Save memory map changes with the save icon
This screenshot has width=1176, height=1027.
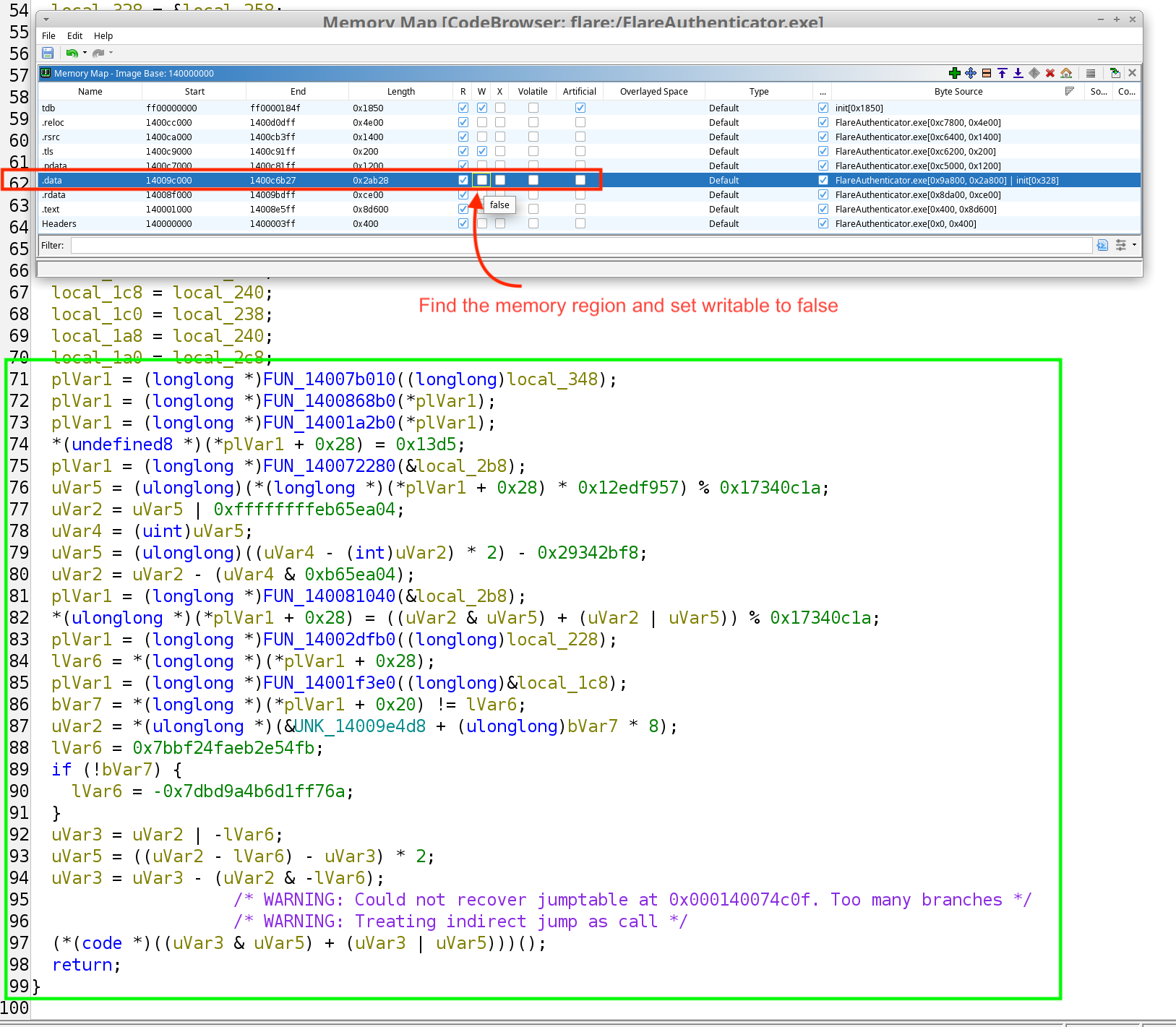[x=48, y=52]
